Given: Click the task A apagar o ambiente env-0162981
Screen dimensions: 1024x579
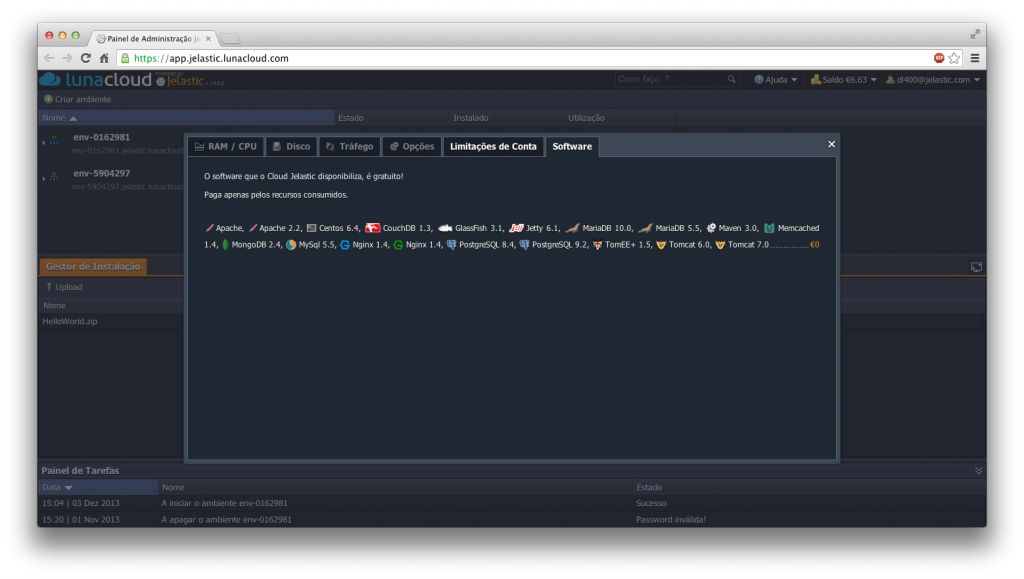Looking at the screenshot, I should [x=227, y=520].
